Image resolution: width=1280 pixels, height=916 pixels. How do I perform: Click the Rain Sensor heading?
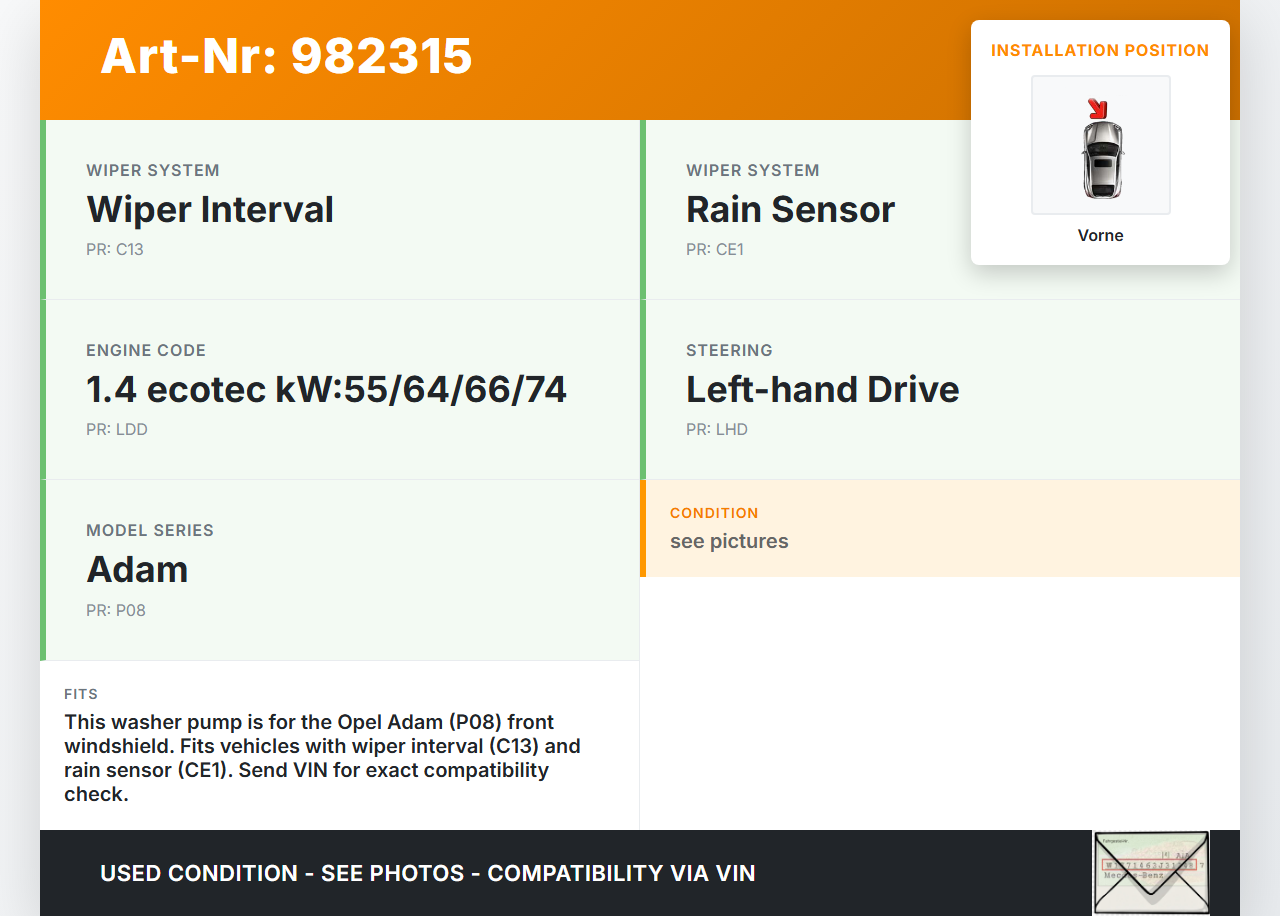[x=790, y=210]
